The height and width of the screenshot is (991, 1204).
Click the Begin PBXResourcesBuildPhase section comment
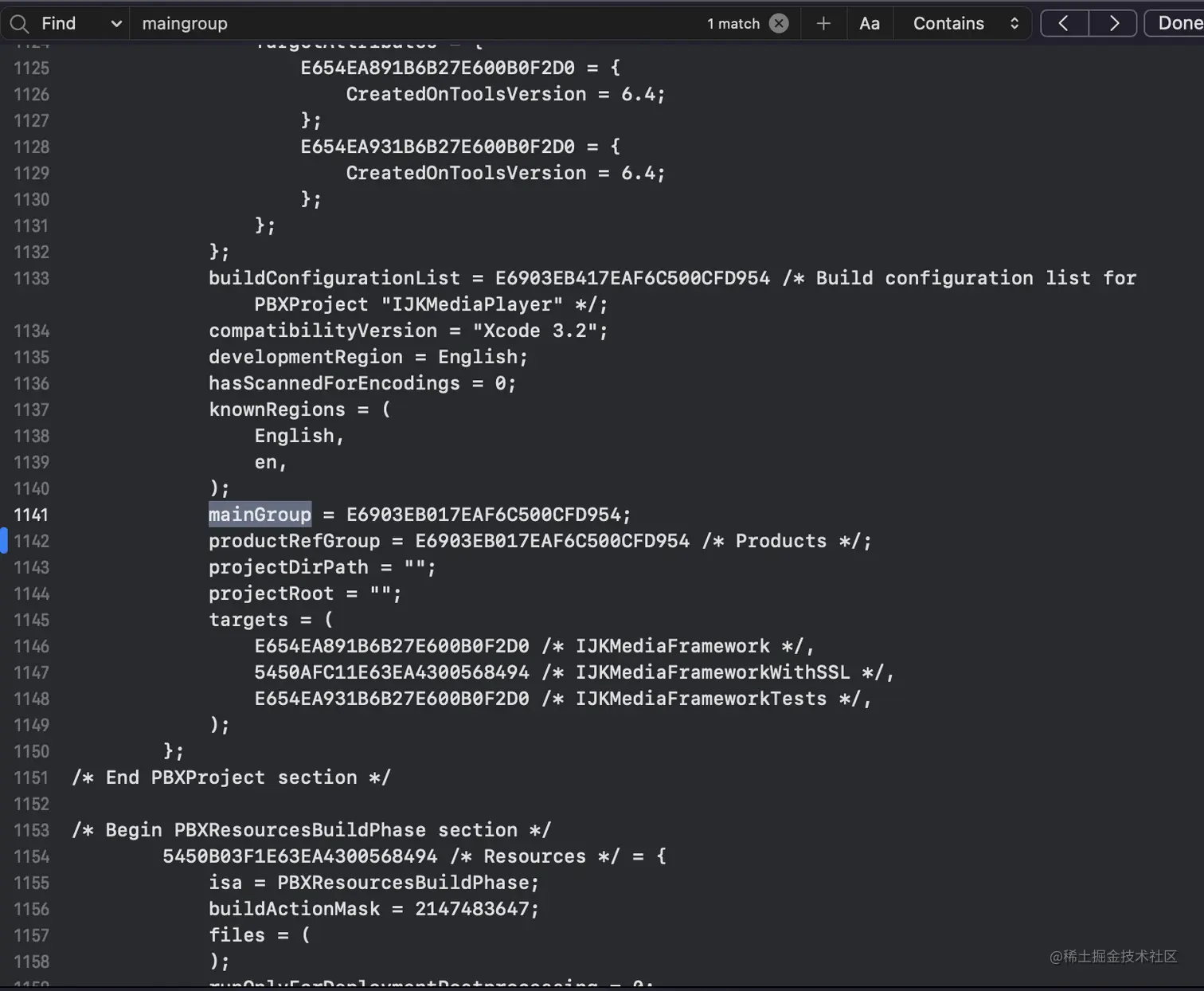[311, 830]
